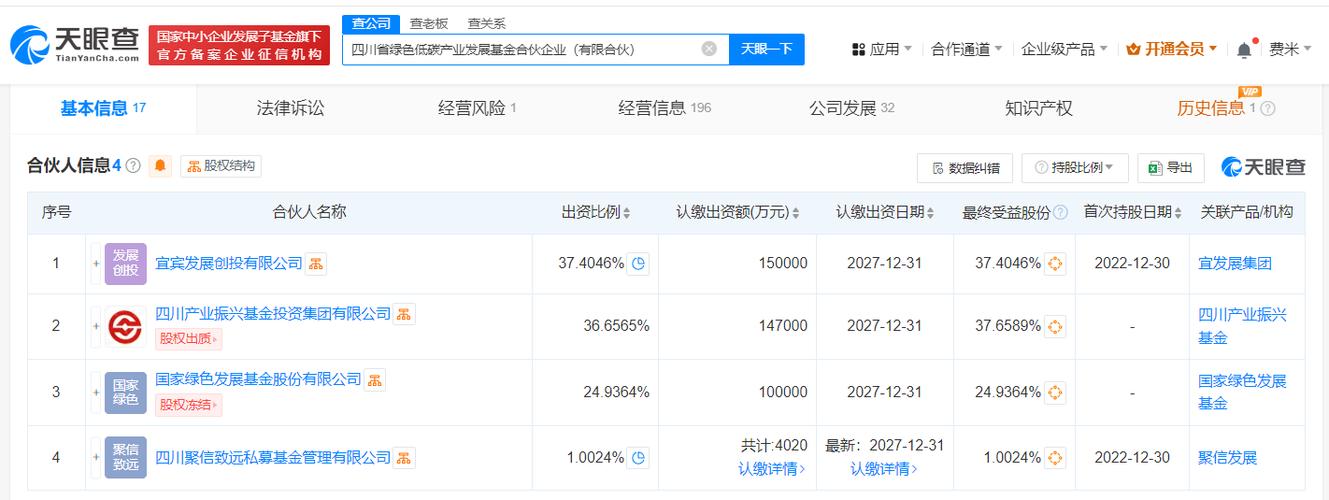Viewport: 1329px width, 500px height.
Task: Open the 聚信发展 related link
Action: 1227,458
